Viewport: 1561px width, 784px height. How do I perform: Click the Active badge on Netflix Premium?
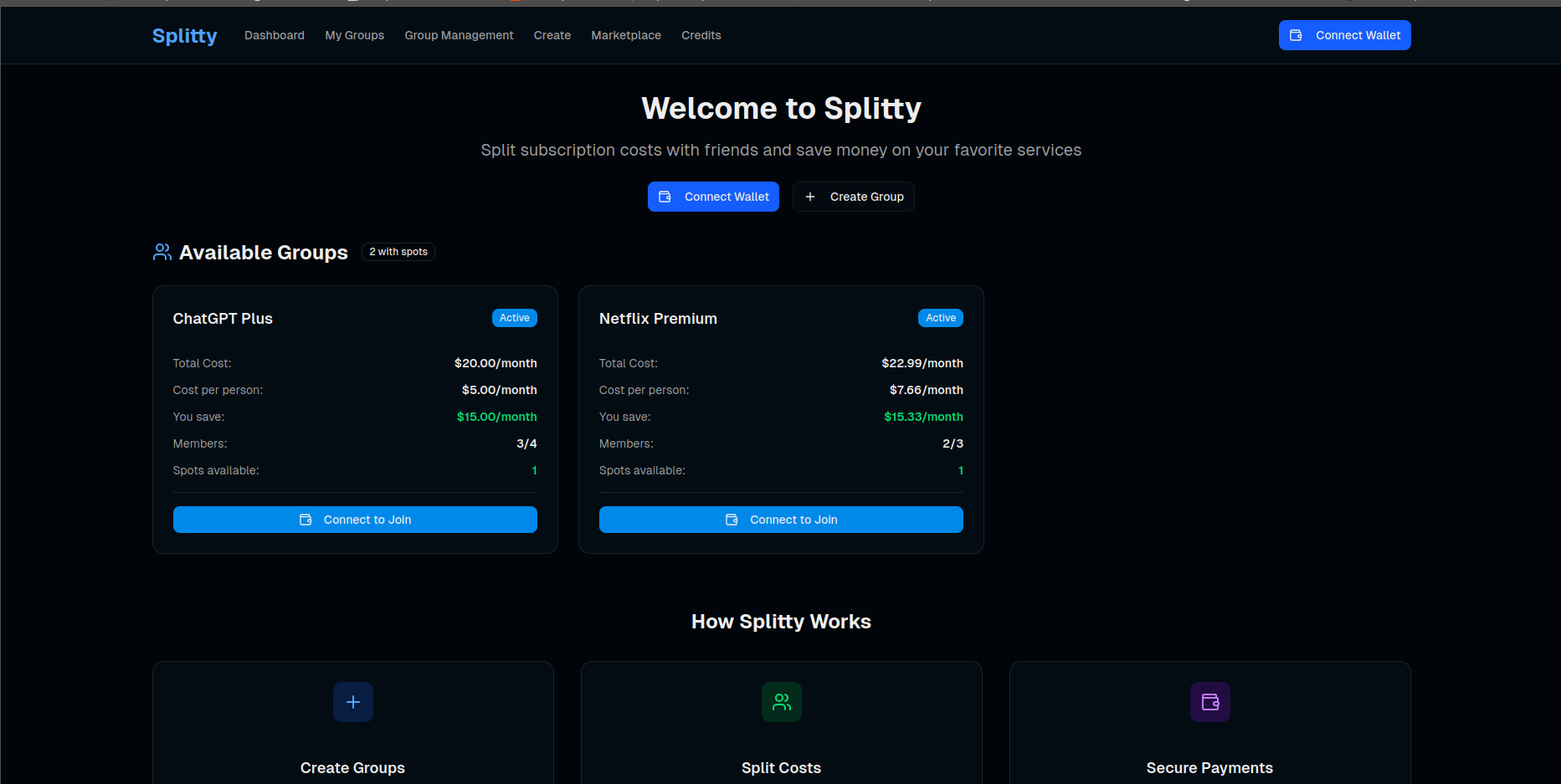[941, 318]
